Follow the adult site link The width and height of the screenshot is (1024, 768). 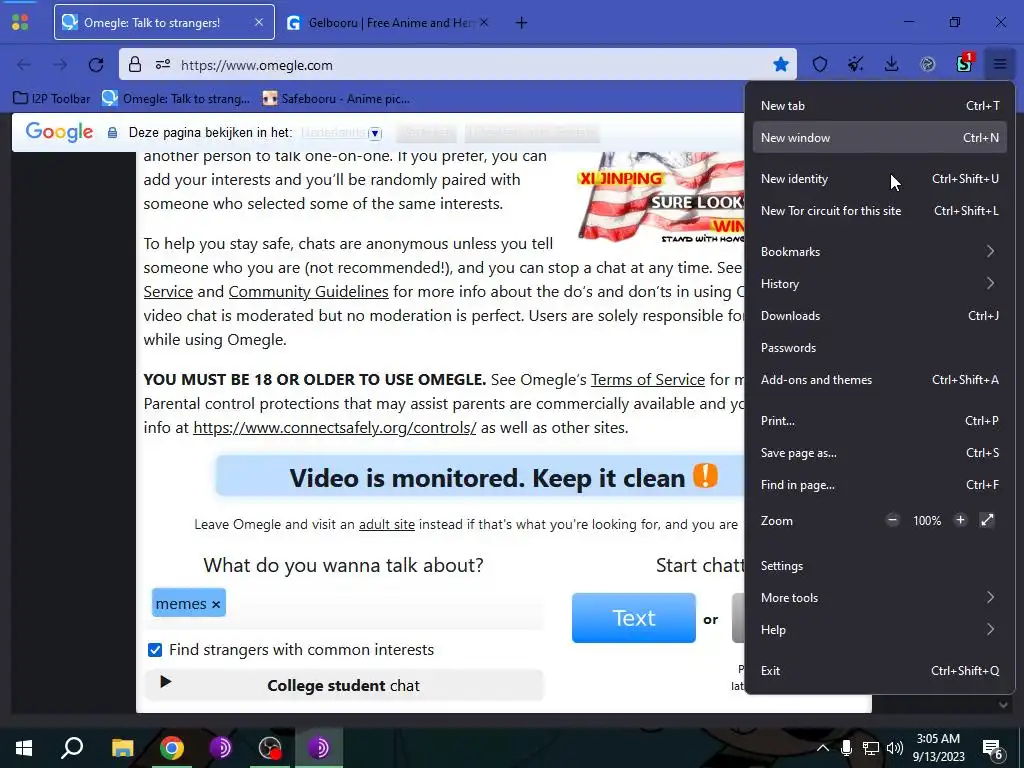click(x=387, y=524)
